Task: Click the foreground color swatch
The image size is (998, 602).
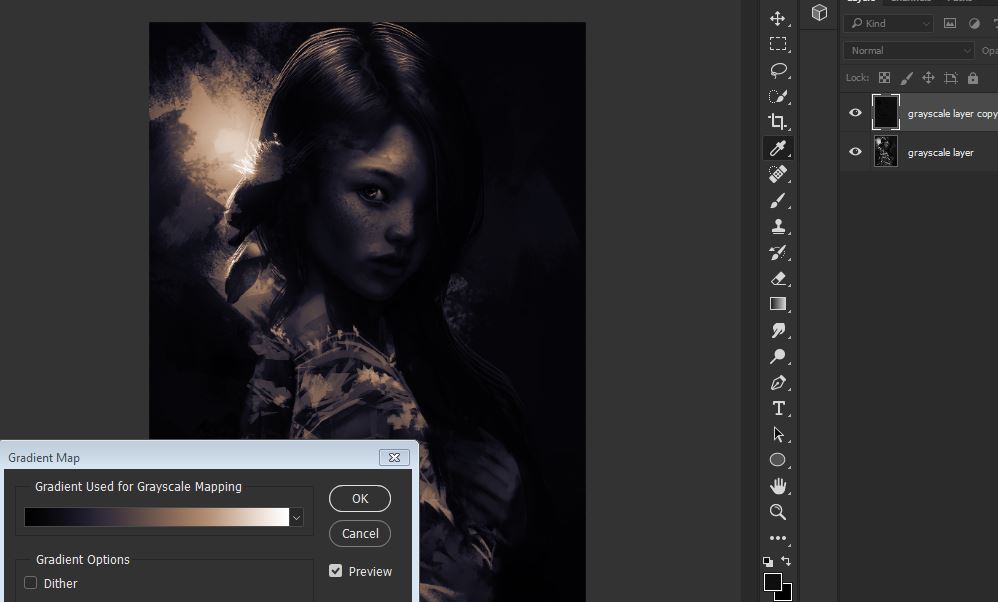Action: [x=772, y=581]
